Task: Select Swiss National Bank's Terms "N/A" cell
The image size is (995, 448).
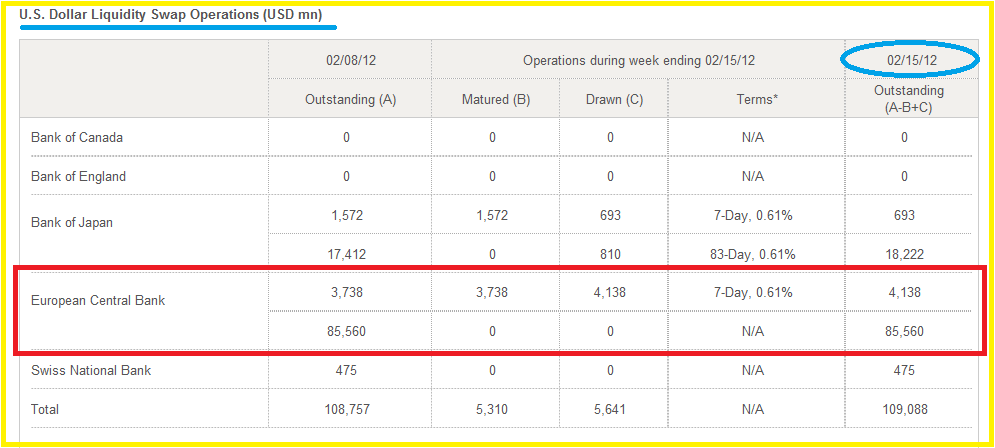Action: (753, 370)
